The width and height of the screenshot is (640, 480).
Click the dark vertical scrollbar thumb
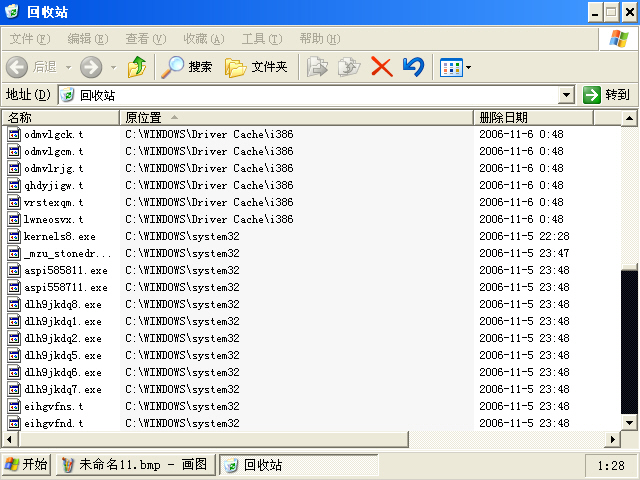tap(629, 340)
